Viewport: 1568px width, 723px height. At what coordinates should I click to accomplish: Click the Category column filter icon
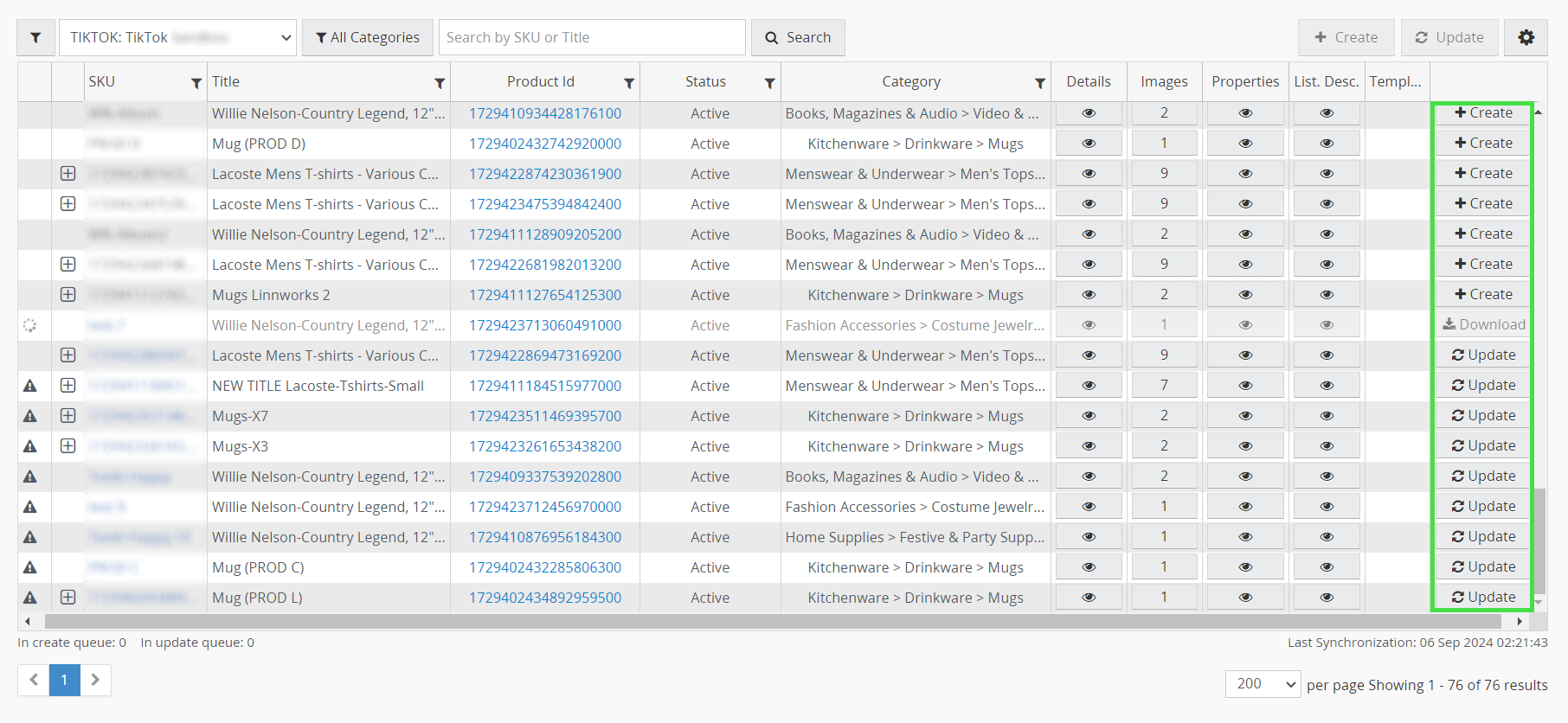point(1040,83)
